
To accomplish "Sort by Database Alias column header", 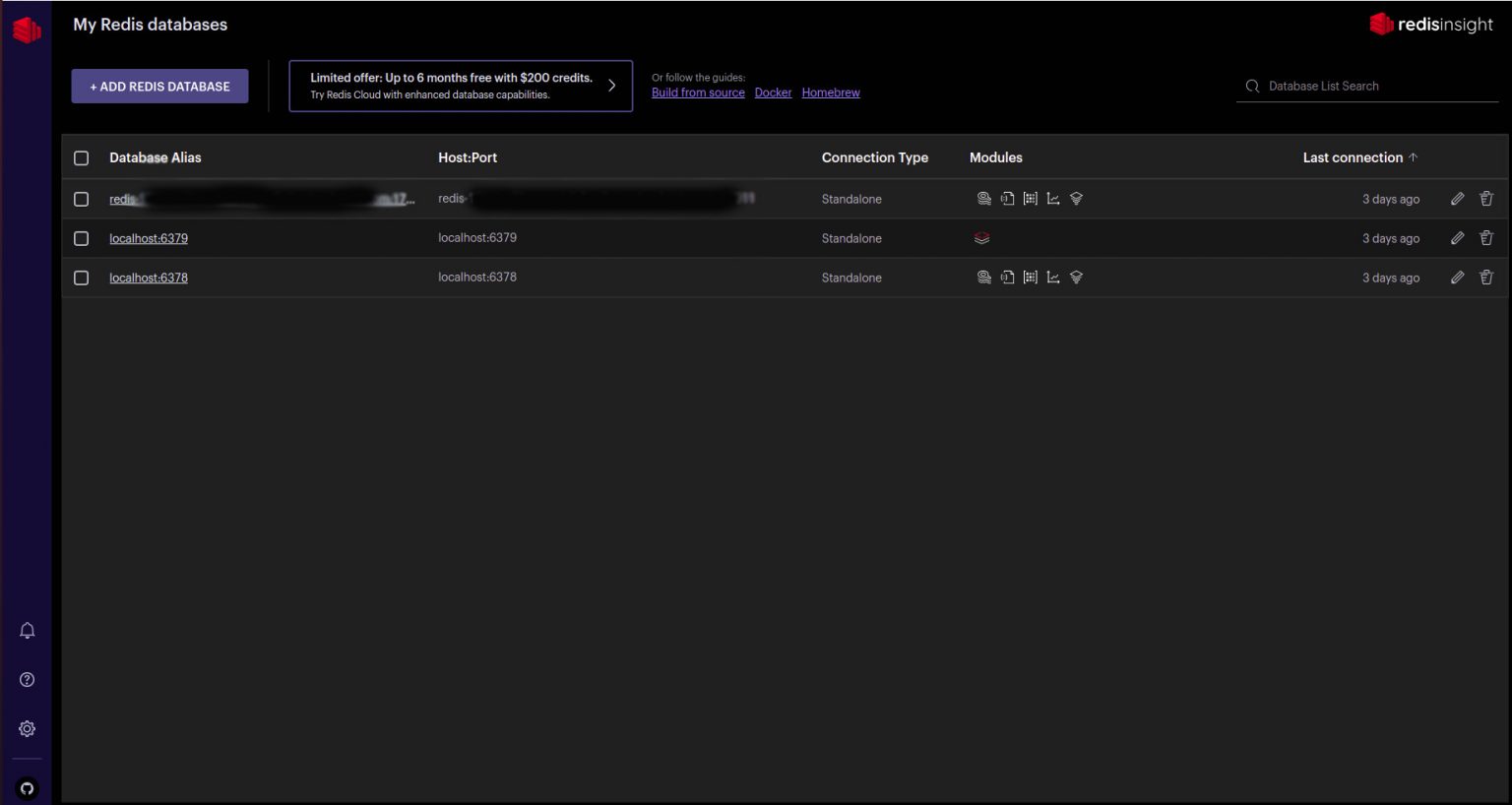I will click(155, 157).
